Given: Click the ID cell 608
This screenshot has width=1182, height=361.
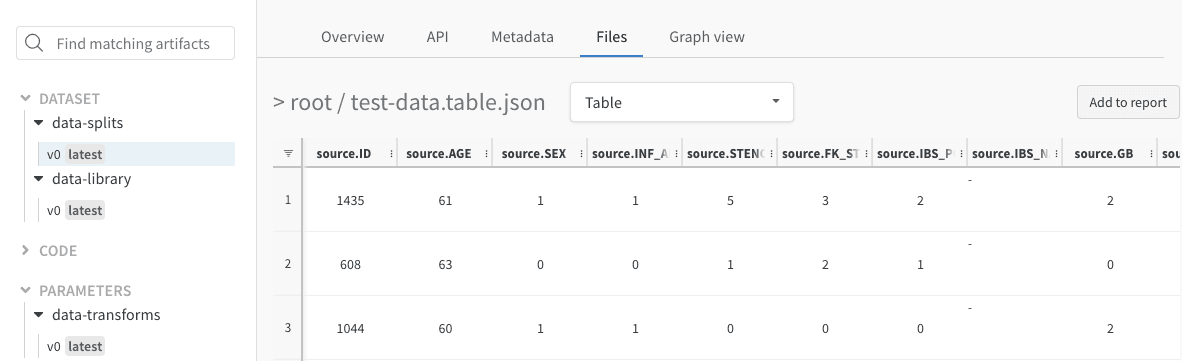Looking at the screenshot, I should coord(350,265).
